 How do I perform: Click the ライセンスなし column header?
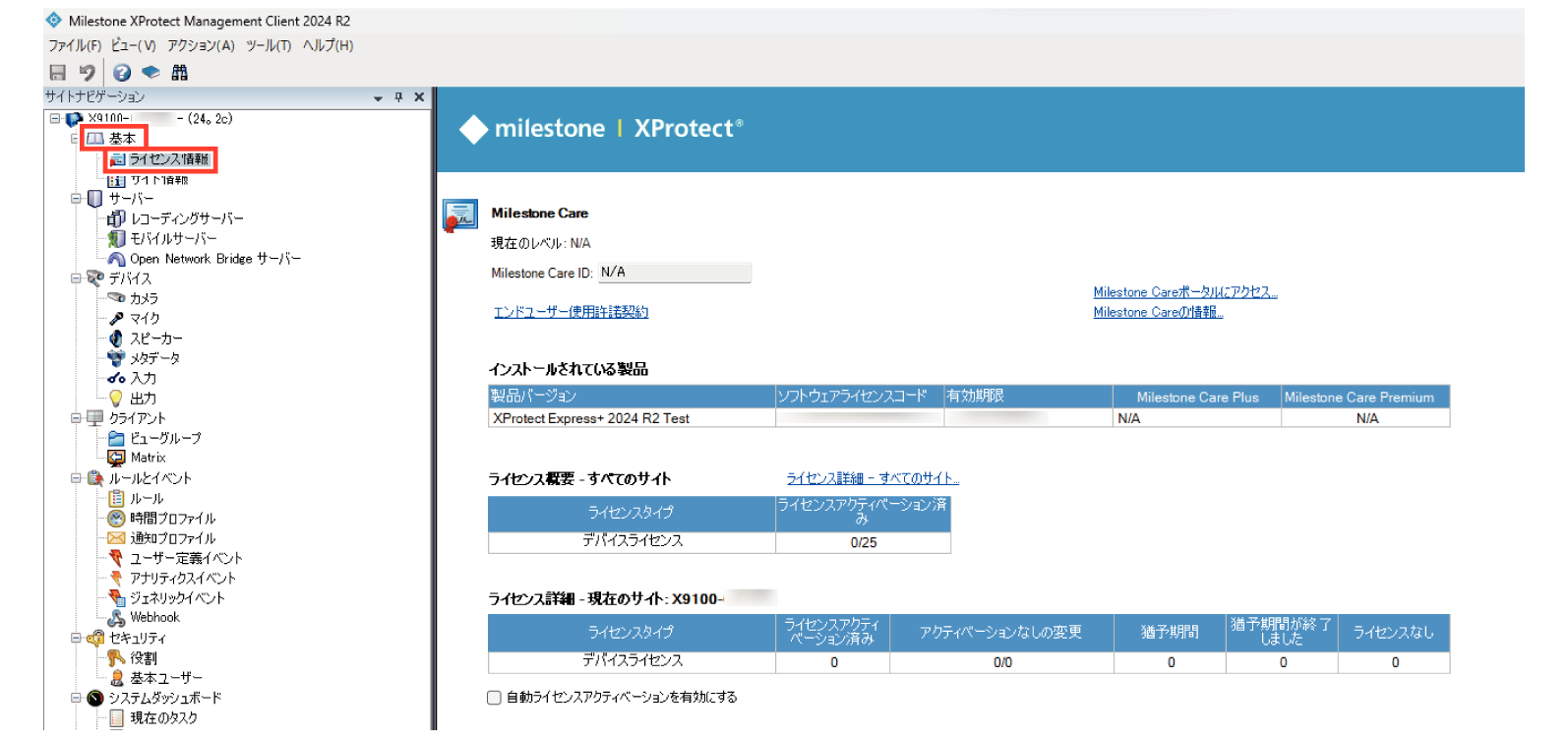pyautogui.click(x=1394, y=633)
